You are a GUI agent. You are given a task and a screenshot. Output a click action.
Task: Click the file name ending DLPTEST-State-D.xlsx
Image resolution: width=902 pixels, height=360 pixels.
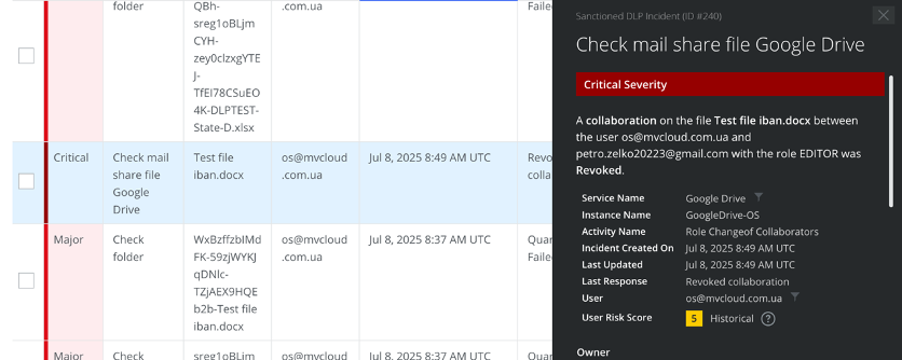click(227, 67)
